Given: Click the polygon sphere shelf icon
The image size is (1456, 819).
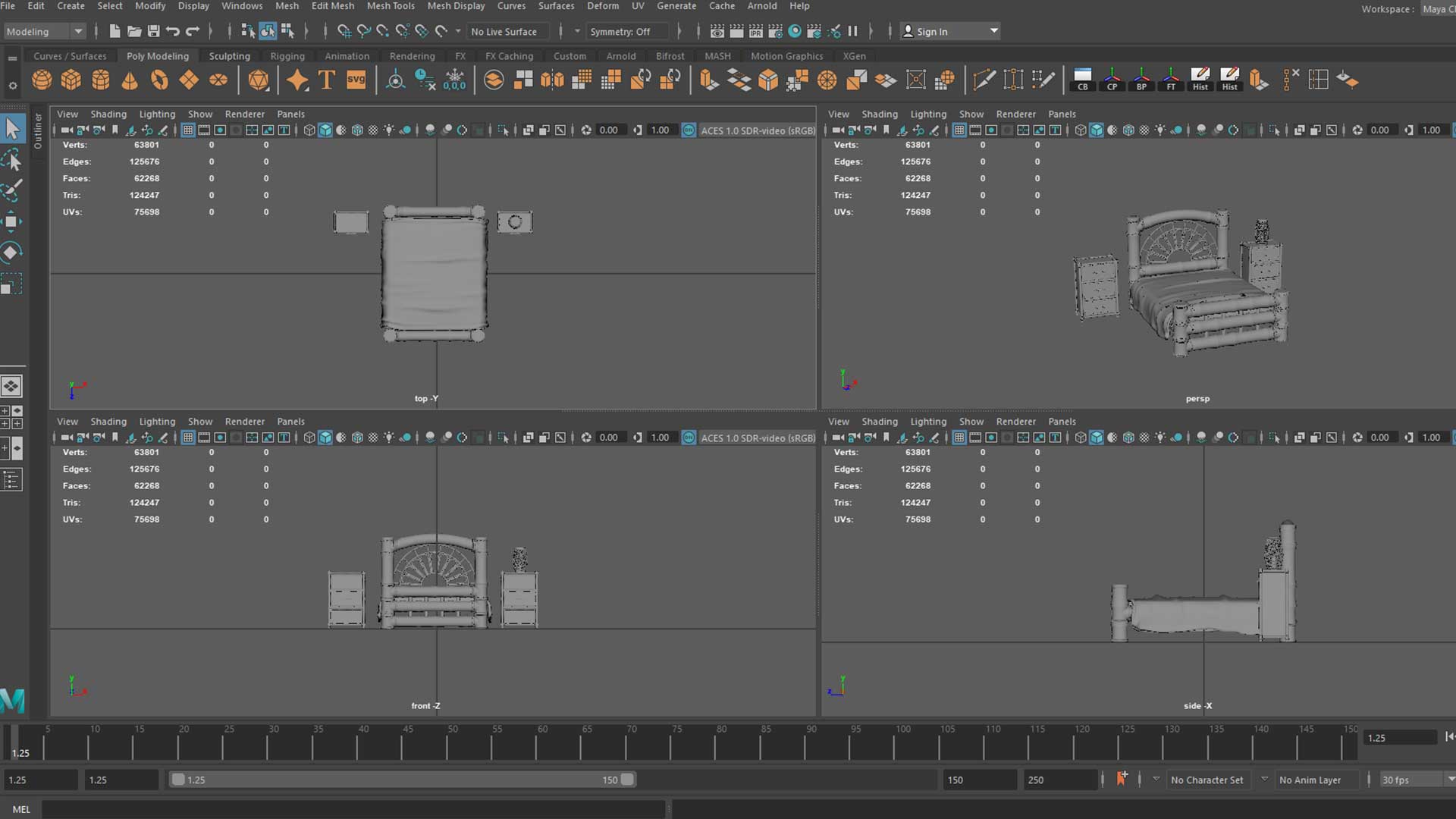Looking at the screenshot, I should tap(42, 80).
